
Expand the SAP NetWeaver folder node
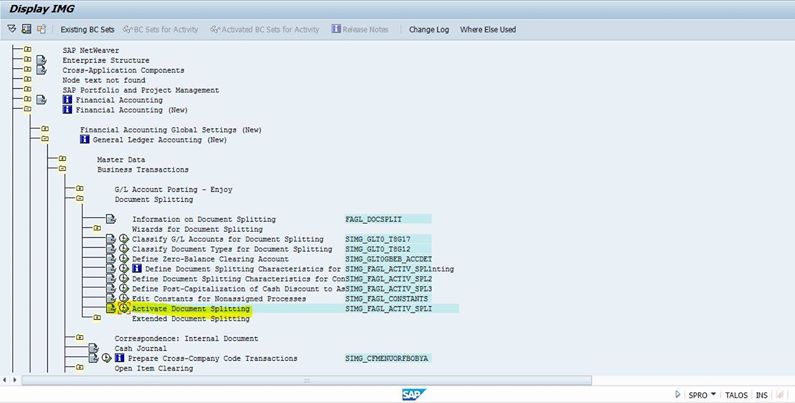27,49
